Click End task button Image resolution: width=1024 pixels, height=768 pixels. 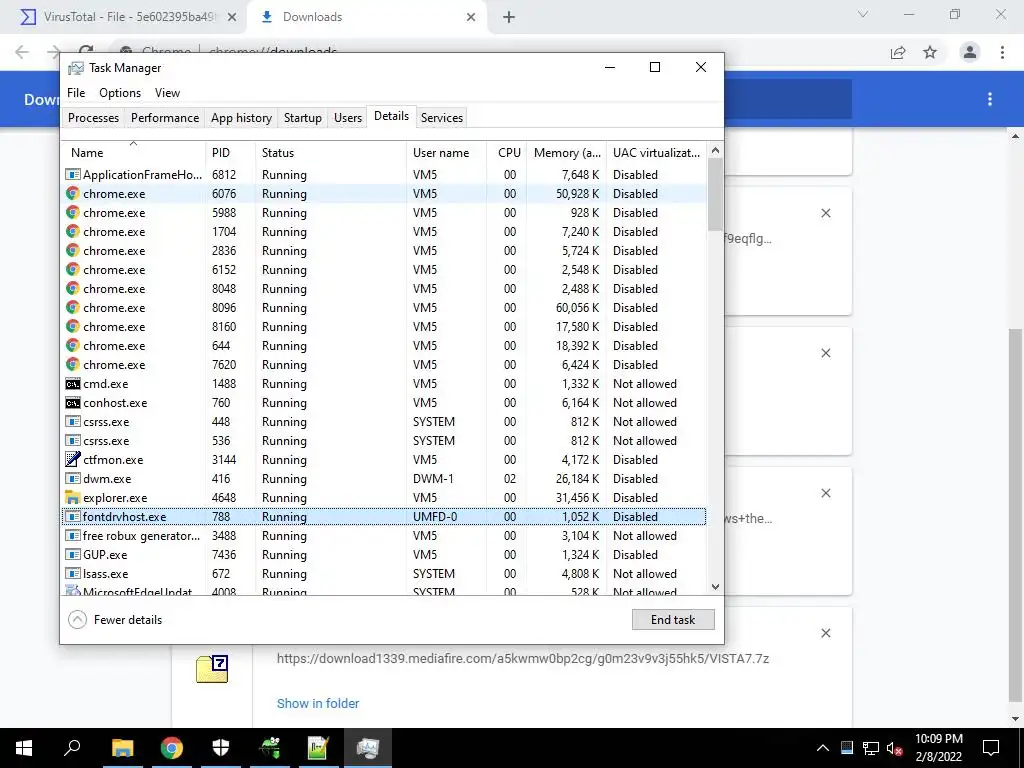673,620
